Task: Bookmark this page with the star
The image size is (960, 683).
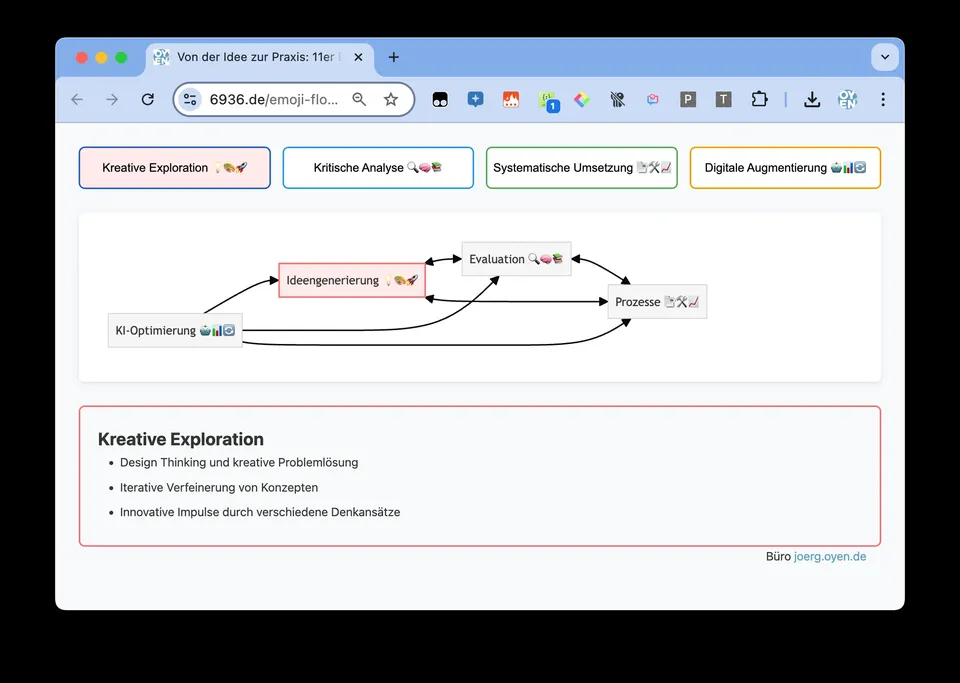Action: click(x=391, y=99)
